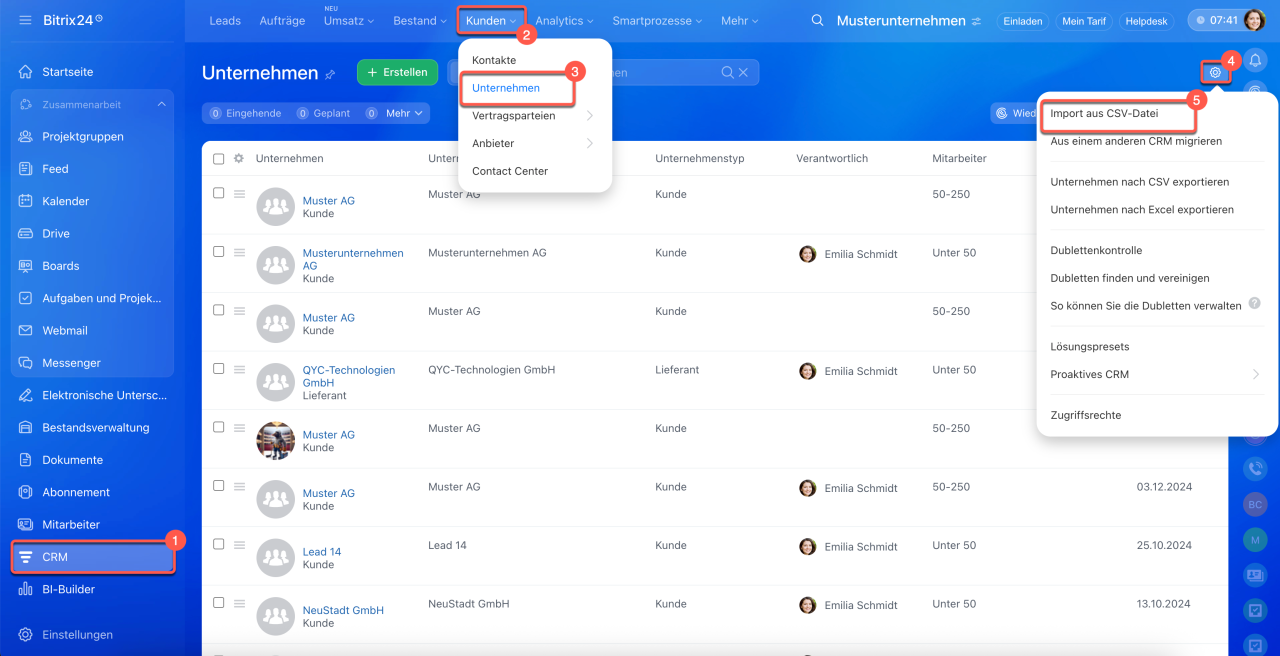Choose Kontakte from the Kunden menu
1280x656 pixels.
pyautogui.click(x=494, y=60)
